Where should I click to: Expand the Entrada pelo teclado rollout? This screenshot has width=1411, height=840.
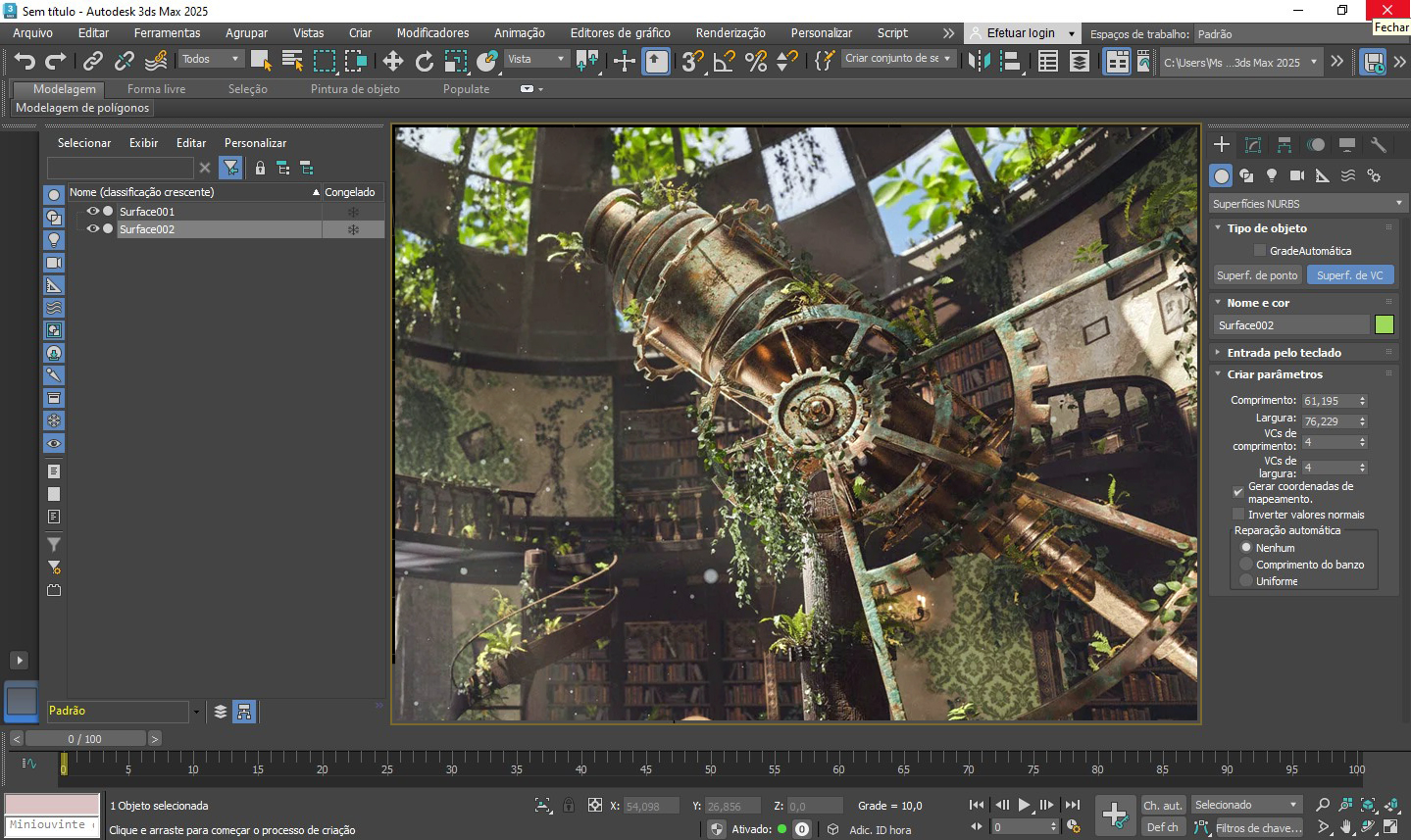pos(1284,353)
